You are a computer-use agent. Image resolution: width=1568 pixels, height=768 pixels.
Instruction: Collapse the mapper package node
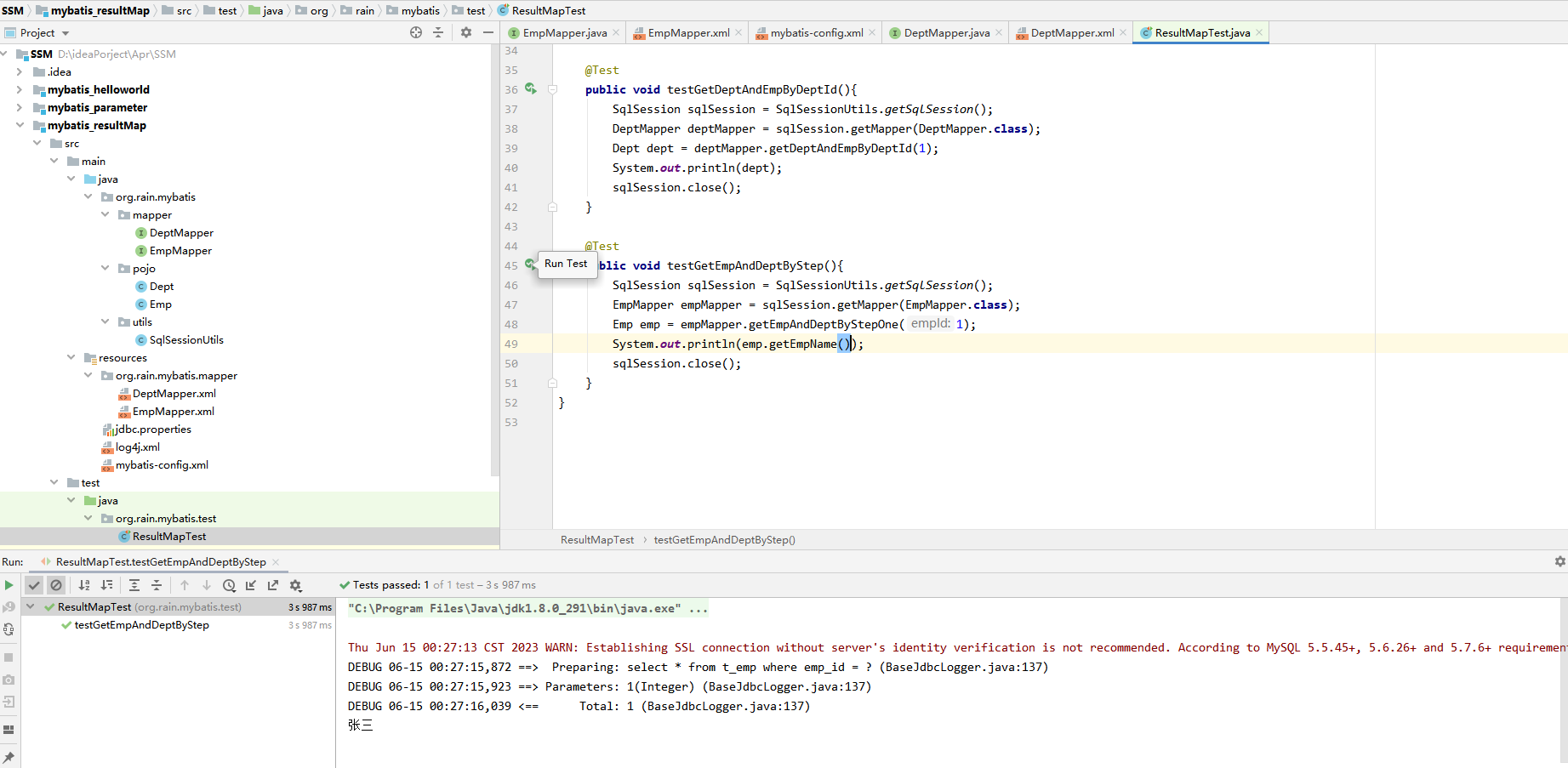105,214
